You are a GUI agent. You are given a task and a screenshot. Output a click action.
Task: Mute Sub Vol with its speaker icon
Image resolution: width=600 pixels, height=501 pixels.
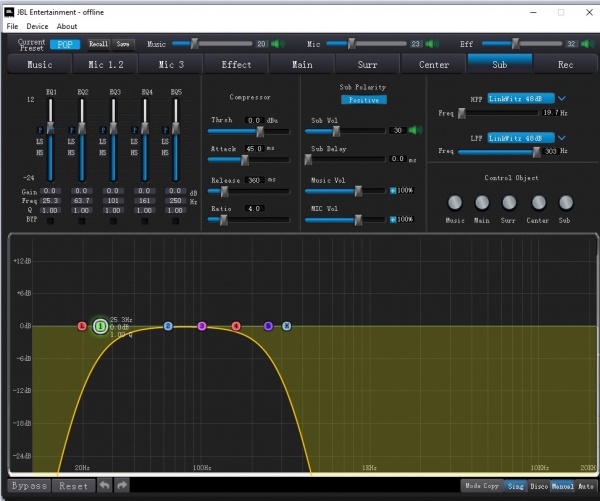412,130
